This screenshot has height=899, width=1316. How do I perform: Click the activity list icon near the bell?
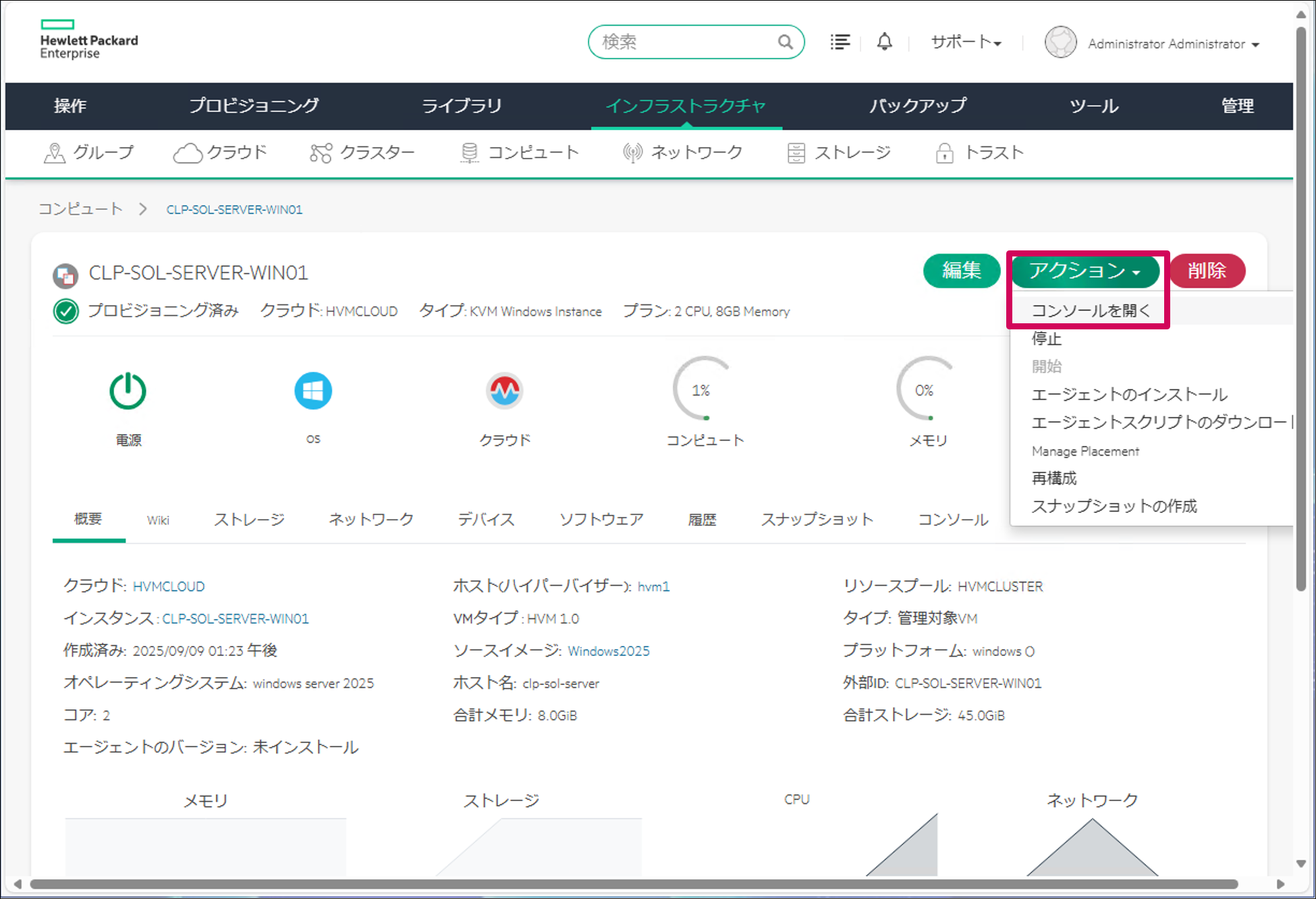840,41
